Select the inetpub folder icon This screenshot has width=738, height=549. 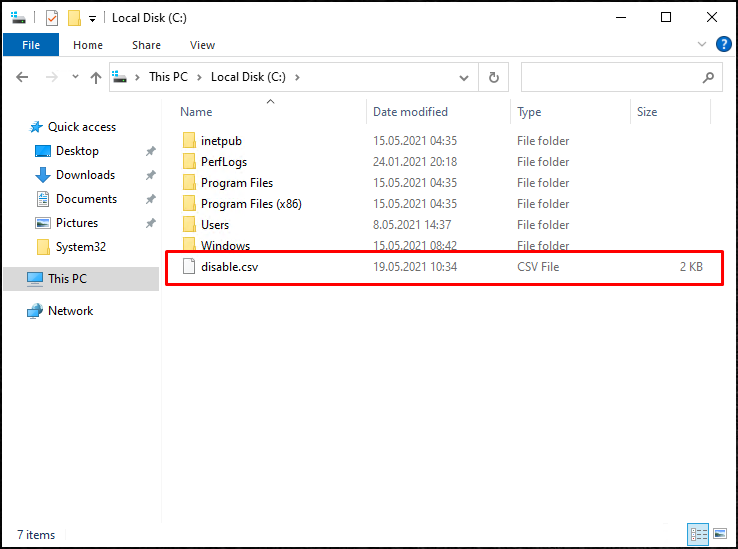tap(189, 140)
